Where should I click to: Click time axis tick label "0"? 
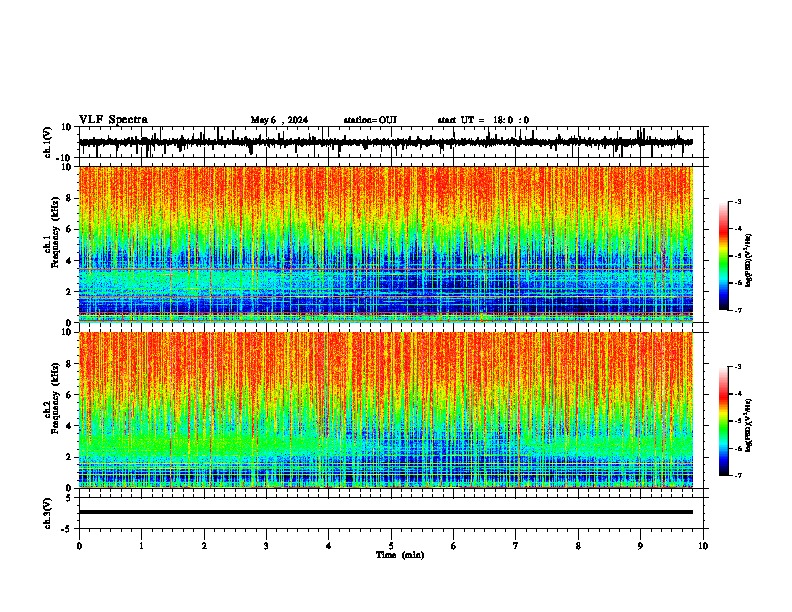tap(79, 546)
